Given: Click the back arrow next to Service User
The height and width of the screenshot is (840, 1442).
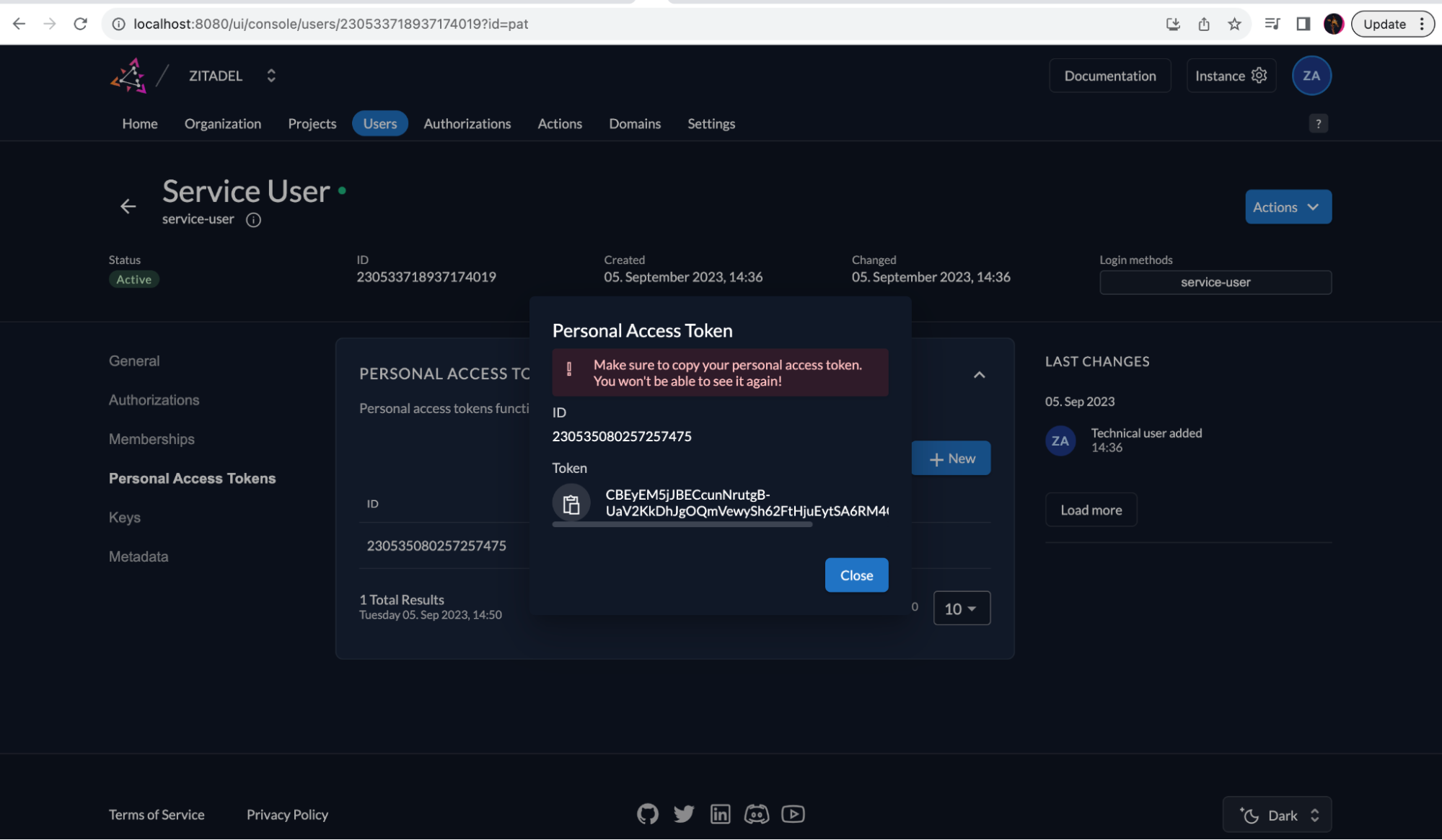Looking at the screenshot, I should pyautogui.click(x=128, y=207).
